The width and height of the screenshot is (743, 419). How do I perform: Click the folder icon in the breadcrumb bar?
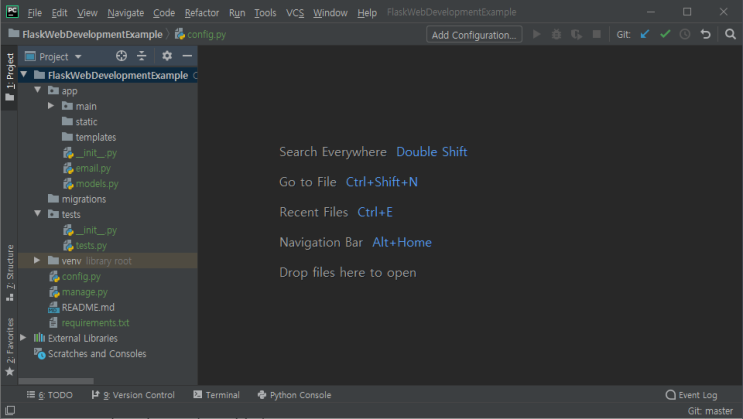click(x=14, y=34)
